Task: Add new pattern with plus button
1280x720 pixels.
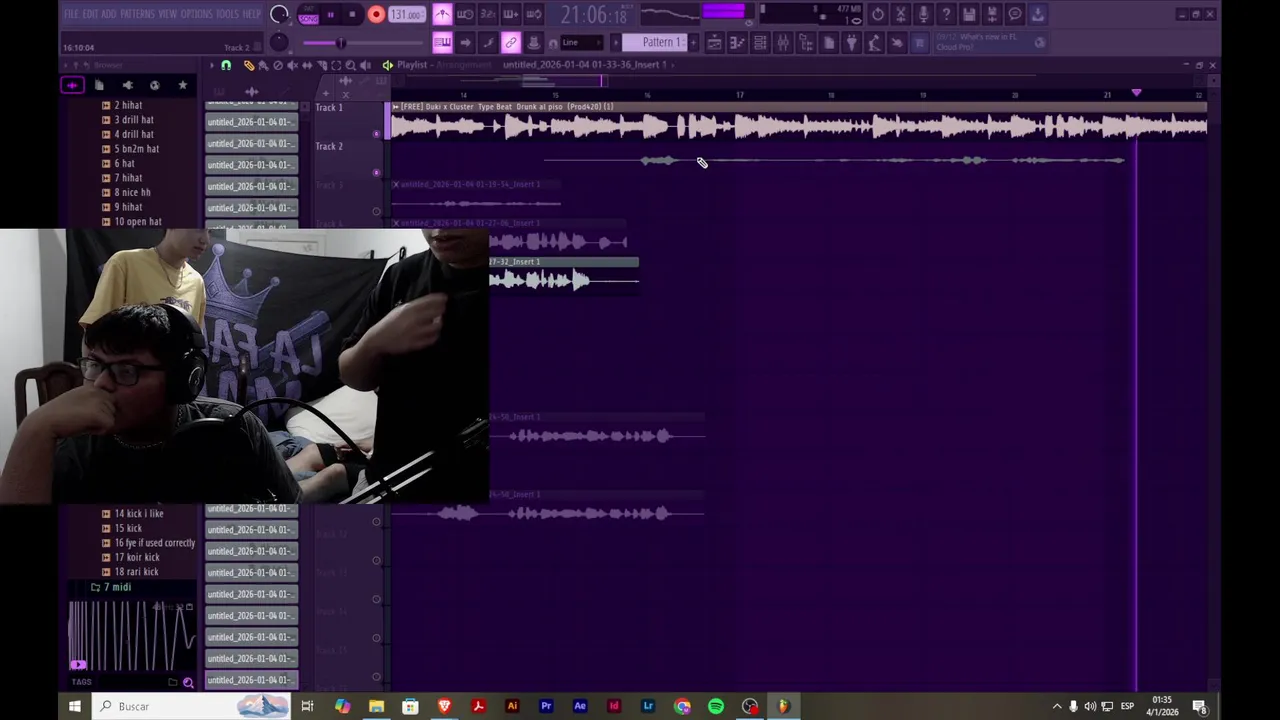Action: 691,42
